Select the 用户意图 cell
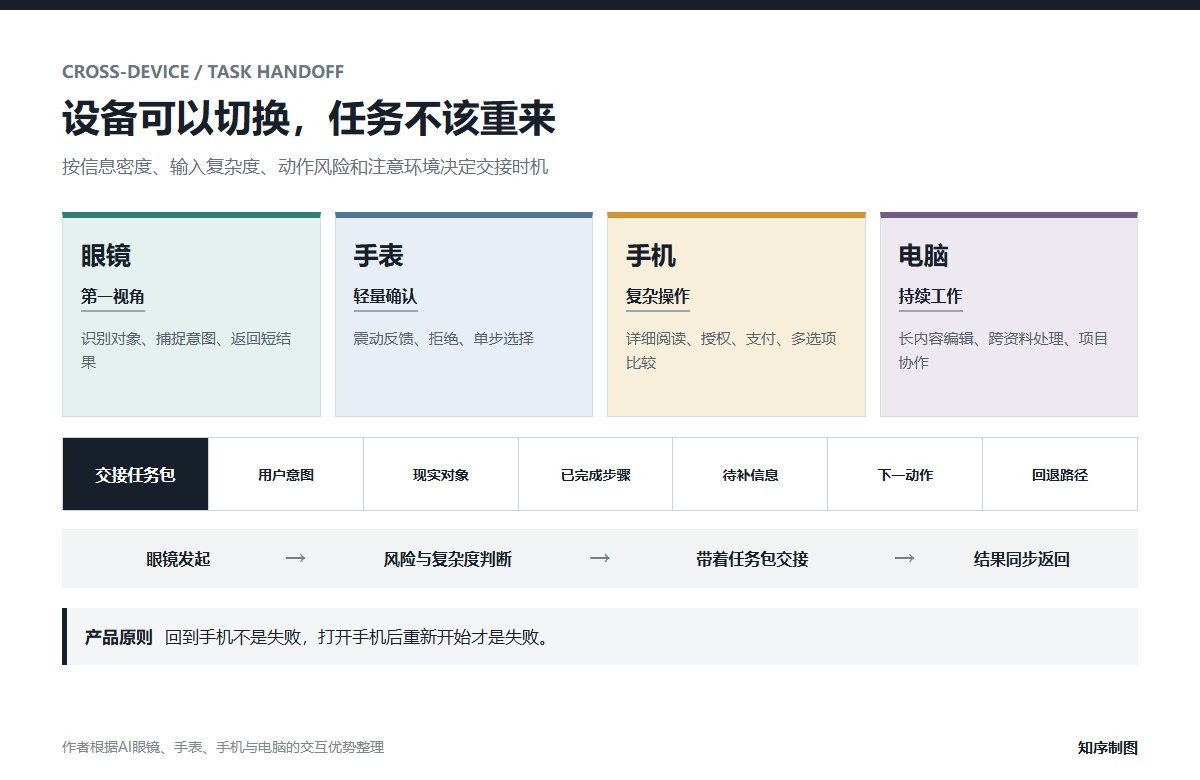The width and height of the screenshot is (1200, 780). click(286, 474)
